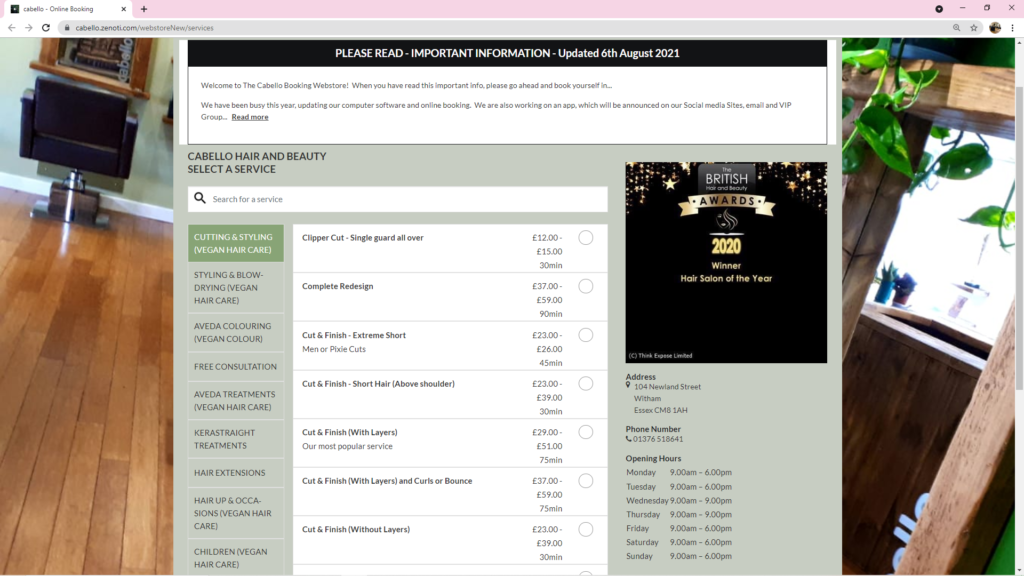This screenshot has width=1024, height=576.
Task: Click the phone number 01376 518641
Action: 658,439
